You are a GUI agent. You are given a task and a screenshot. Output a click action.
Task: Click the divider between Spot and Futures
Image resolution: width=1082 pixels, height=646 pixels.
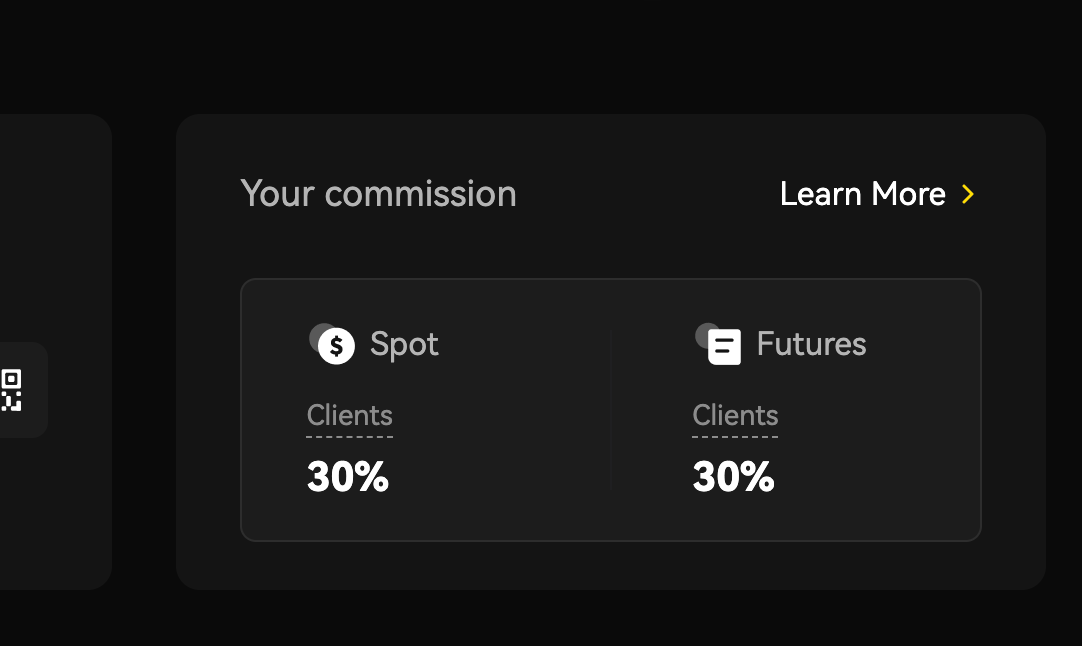[x=611, y=410]
